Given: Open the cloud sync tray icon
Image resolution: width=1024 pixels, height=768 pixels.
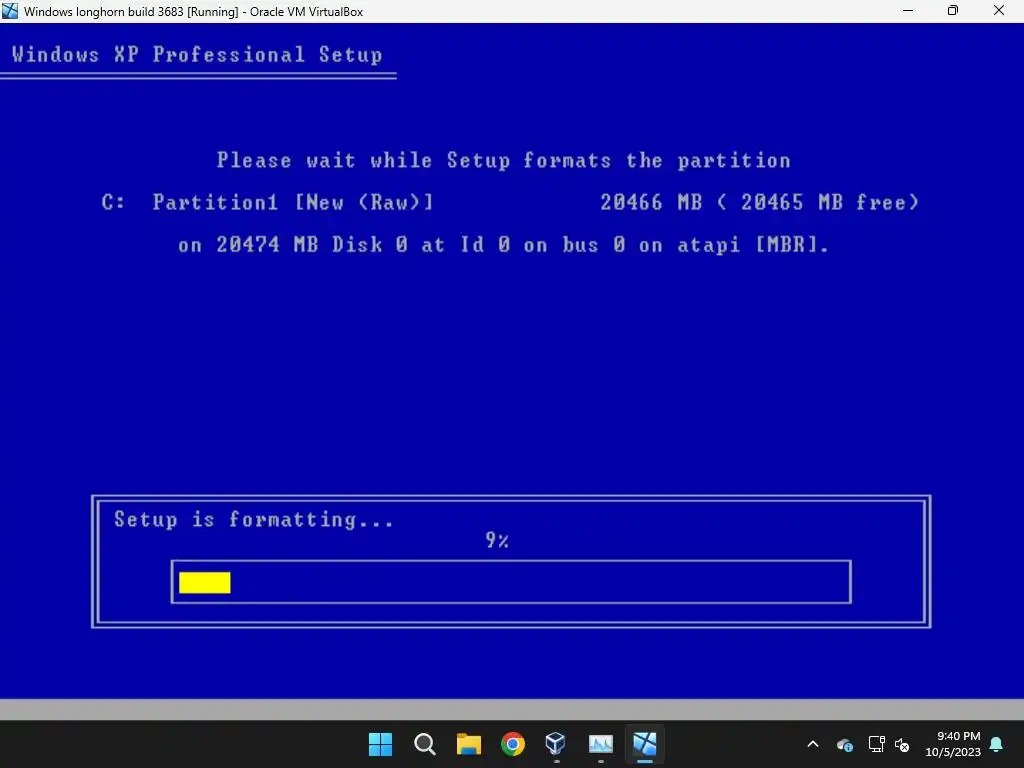Looking at the screenshot, I should click(844, 744).
